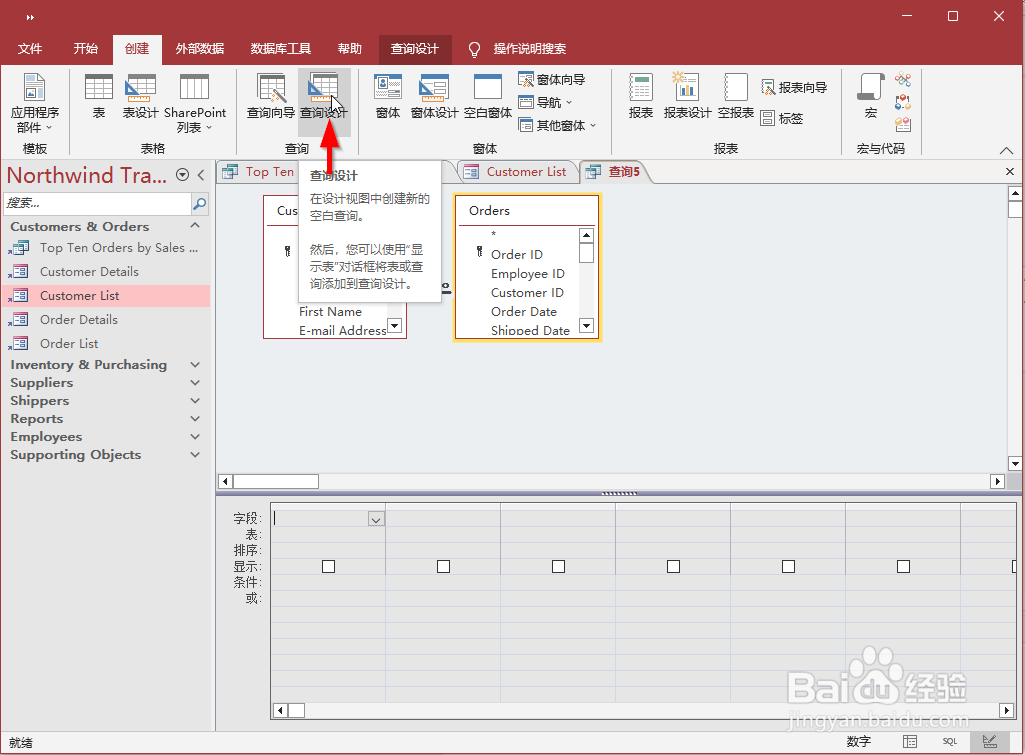Screen dimensions: 1025x755
Task: Click Table Design (表设计) icon
Action: point(141,96)
